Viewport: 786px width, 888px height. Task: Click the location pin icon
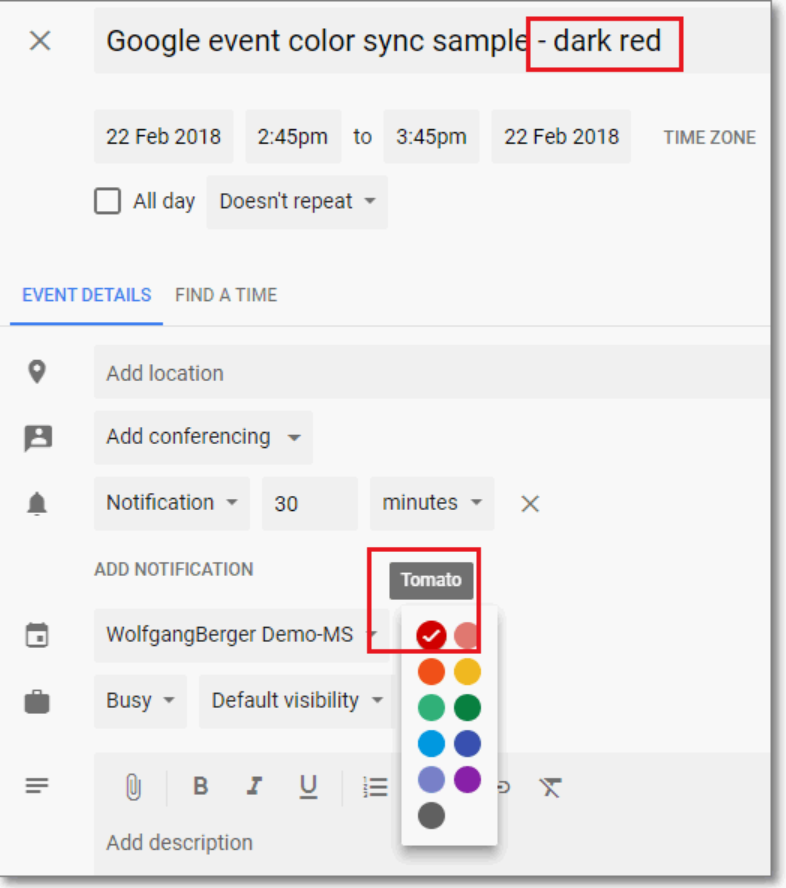pyautogui.click(x=37, y=372)
